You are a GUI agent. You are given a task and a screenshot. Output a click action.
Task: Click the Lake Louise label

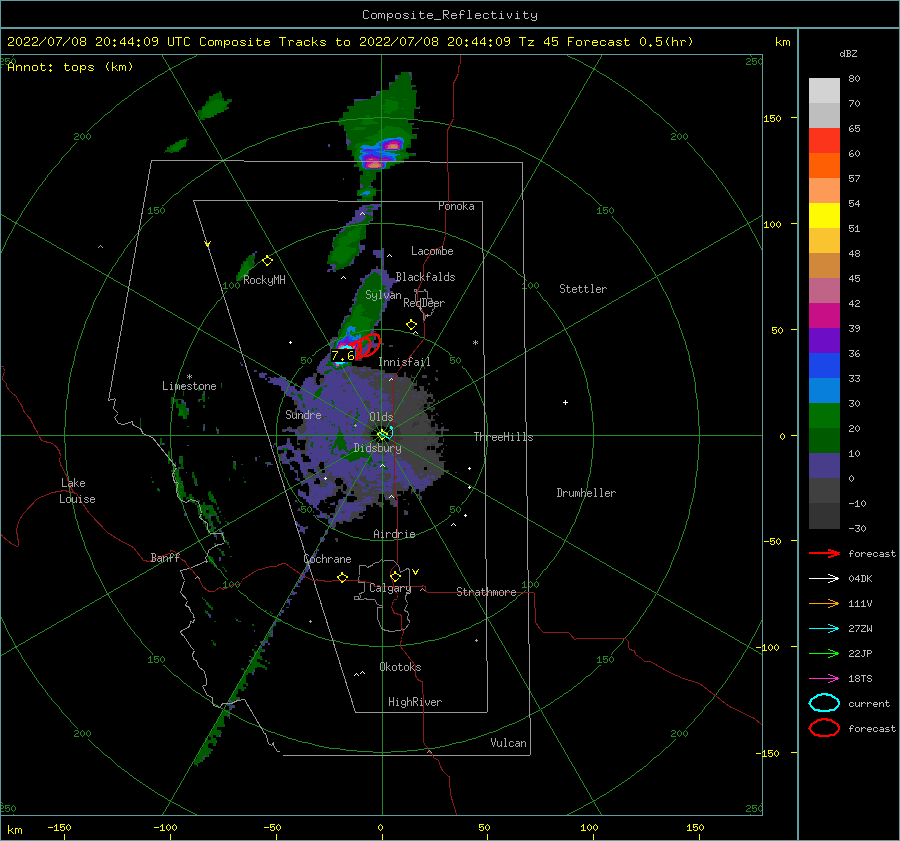click(x=77, y=491)
